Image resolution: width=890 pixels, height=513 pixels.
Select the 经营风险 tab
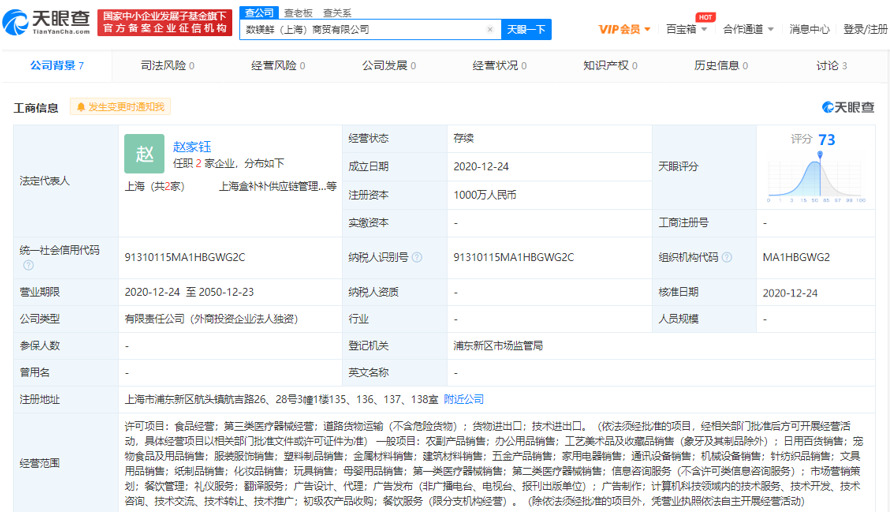(278, 65)
